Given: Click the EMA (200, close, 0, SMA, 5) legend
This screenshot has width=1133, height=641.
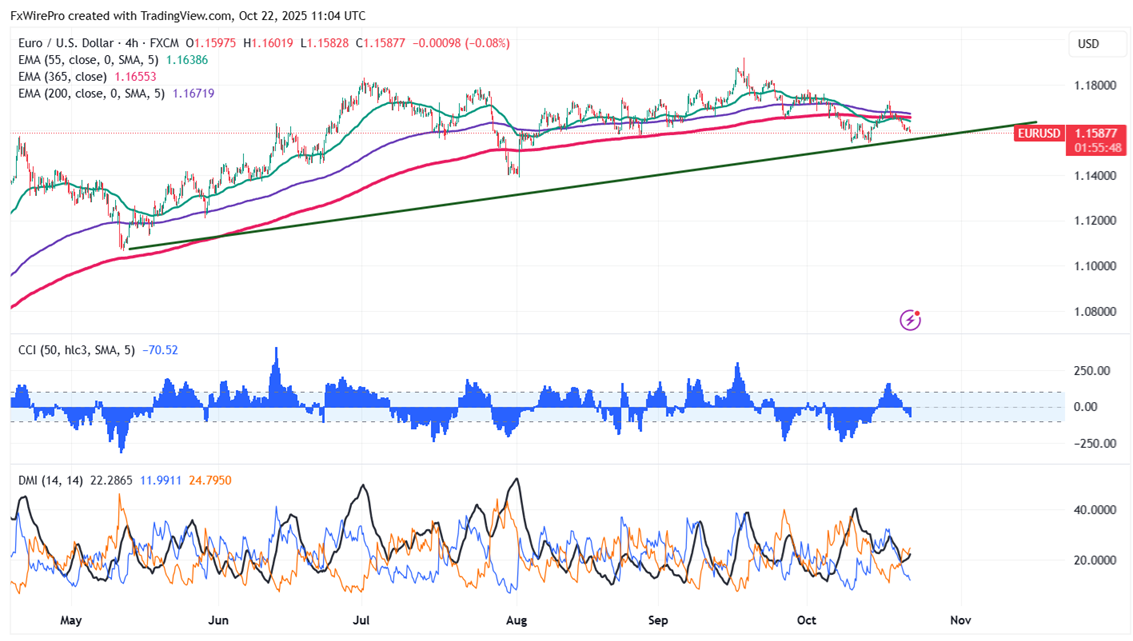Looking at the screenshot, I should pyautogui.click(x=91, y=93).
